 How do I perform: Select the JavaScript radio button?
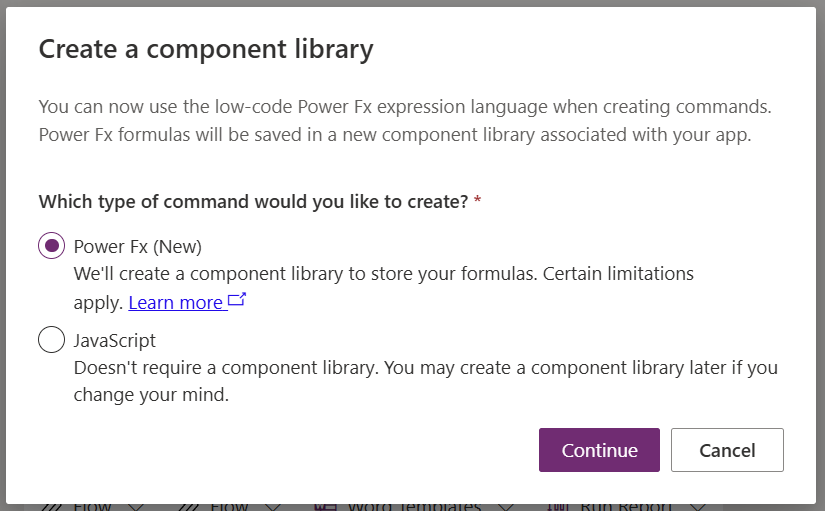coord(51,340)
